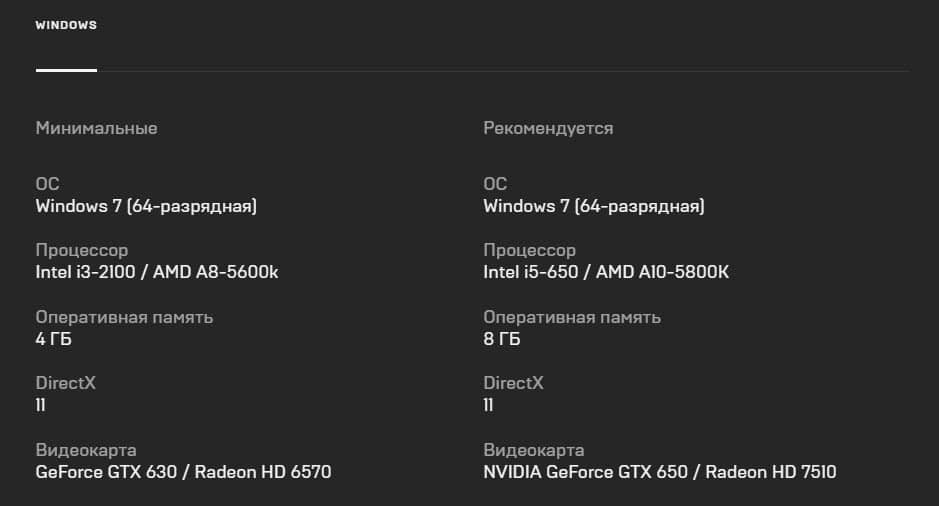
Task: Click the minimum Процессор label
Action: click(81, 250)
